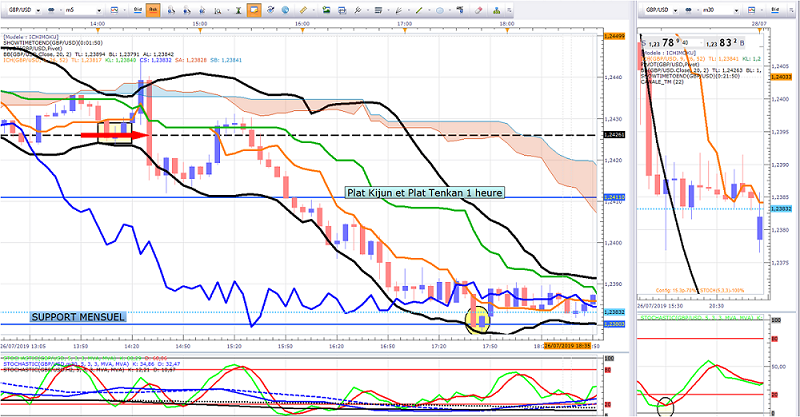Toggle the Bid line in the m30 chart toolbar
The image size is (800, 417).
click(x=775, y=10)
